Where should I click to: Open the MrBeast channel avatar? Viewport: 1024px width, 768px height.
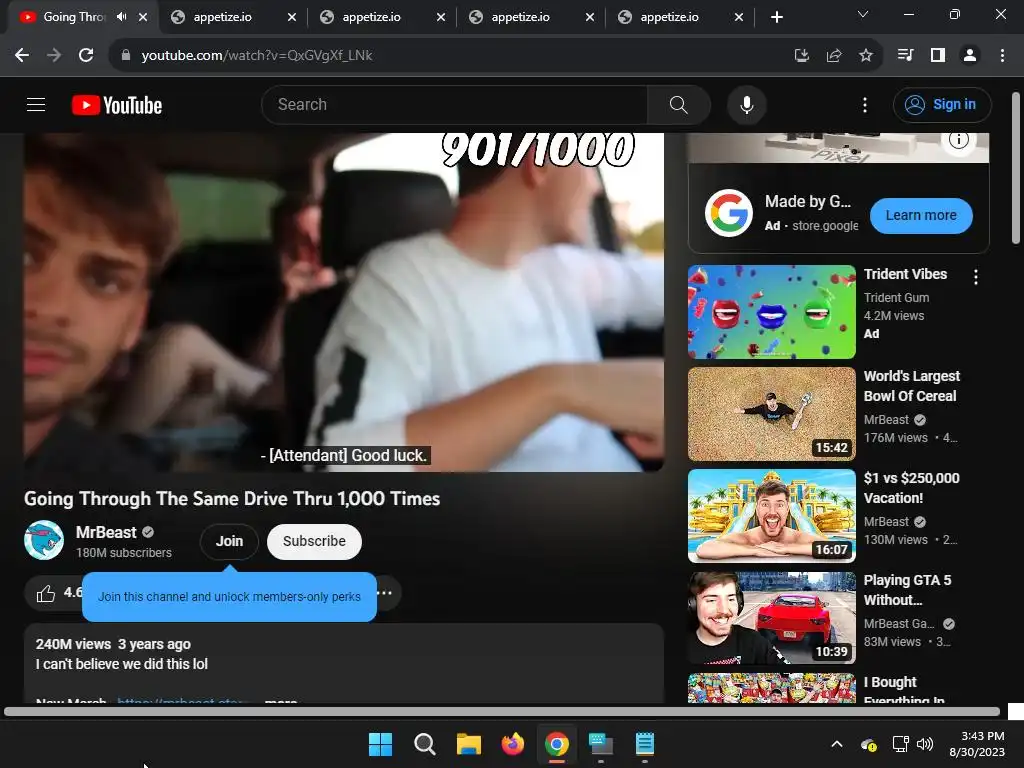[44, 540]
